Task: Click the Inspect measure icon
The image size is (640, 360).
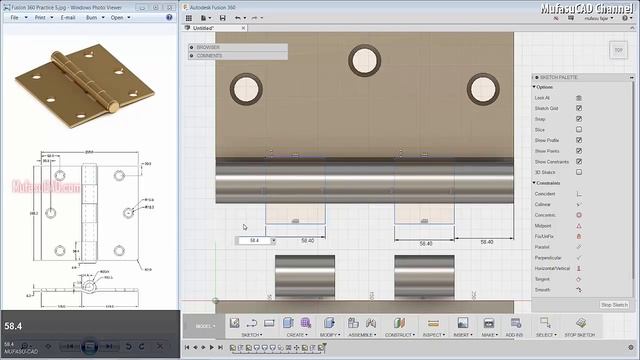Action: (433, 323)
